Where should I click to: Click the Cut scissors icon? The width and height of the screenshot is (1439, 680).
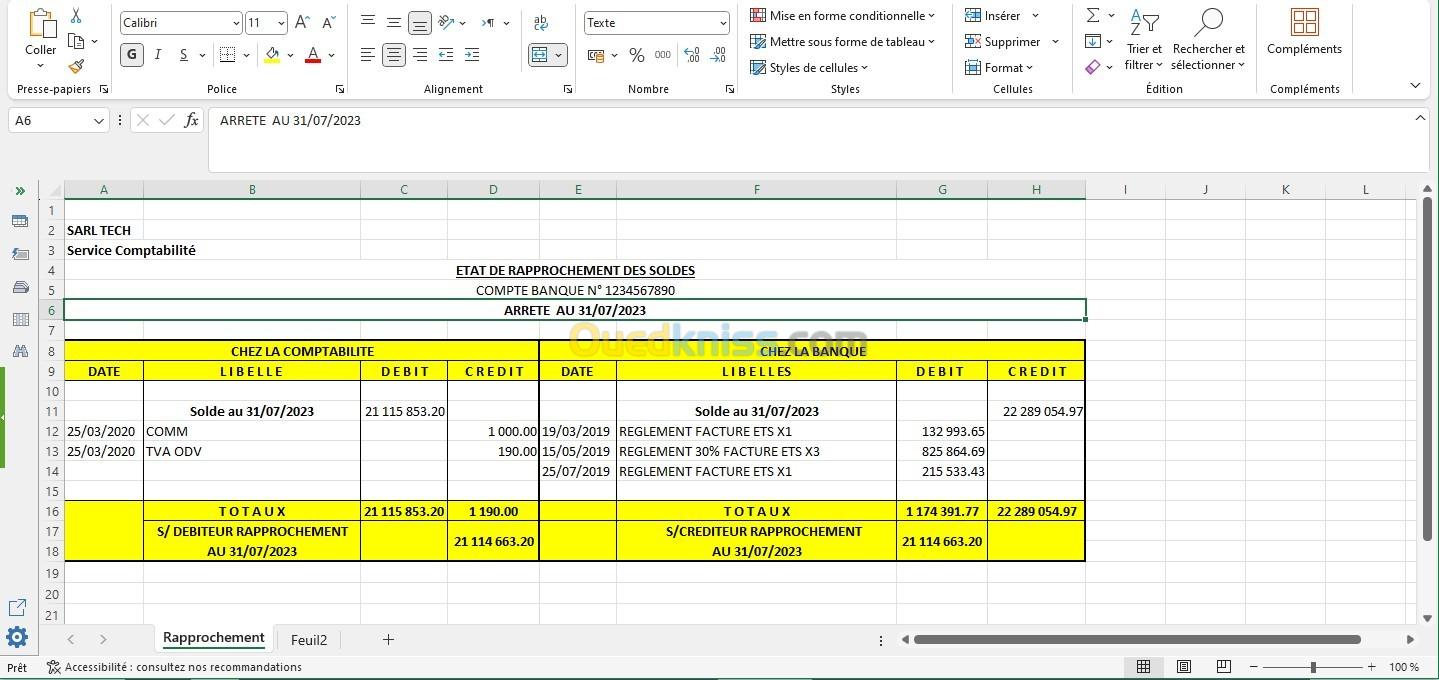76,17
